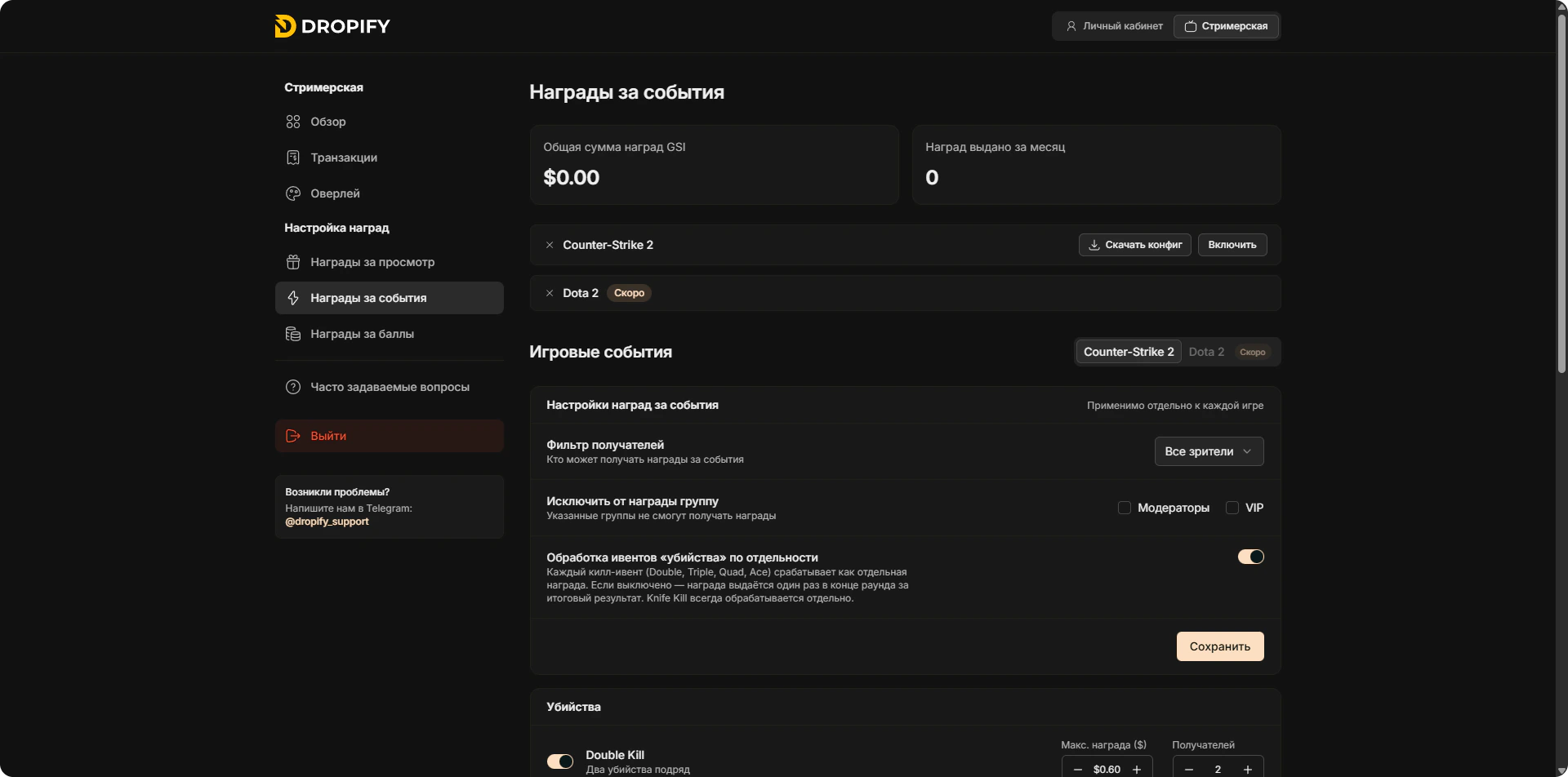Viewport: 1568px width, 777px height.
Task: Check the Модераторы exclusion checkbox
Action: [x=1125, y=508]
